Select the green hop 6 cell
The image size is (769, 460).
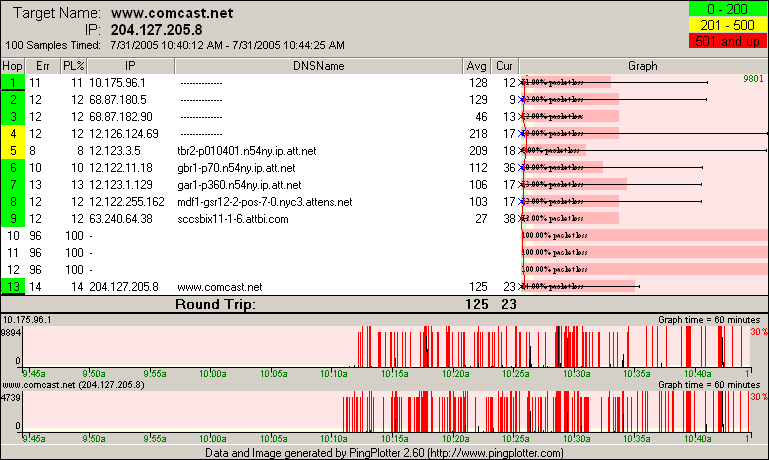click(x=13, y=168)
